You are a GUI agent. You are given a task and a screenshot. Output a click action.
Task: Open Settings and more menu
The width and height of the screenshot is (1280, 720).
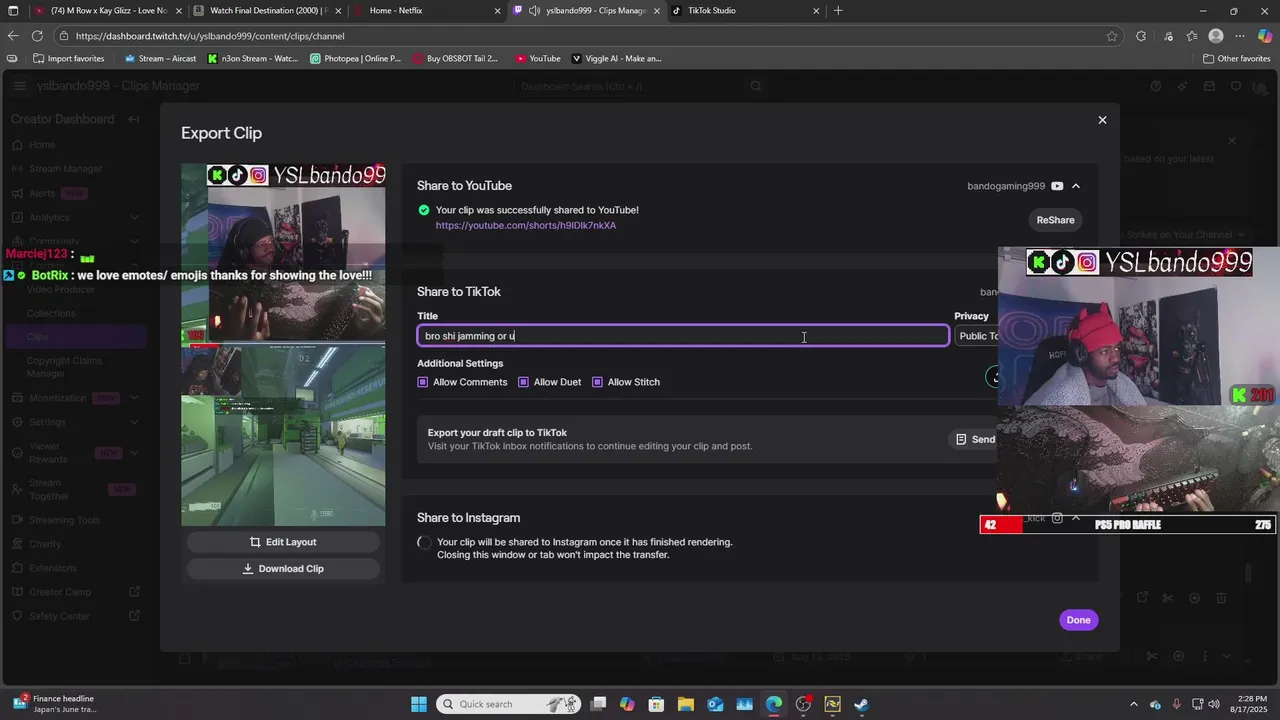click(x=1240, y=36)
